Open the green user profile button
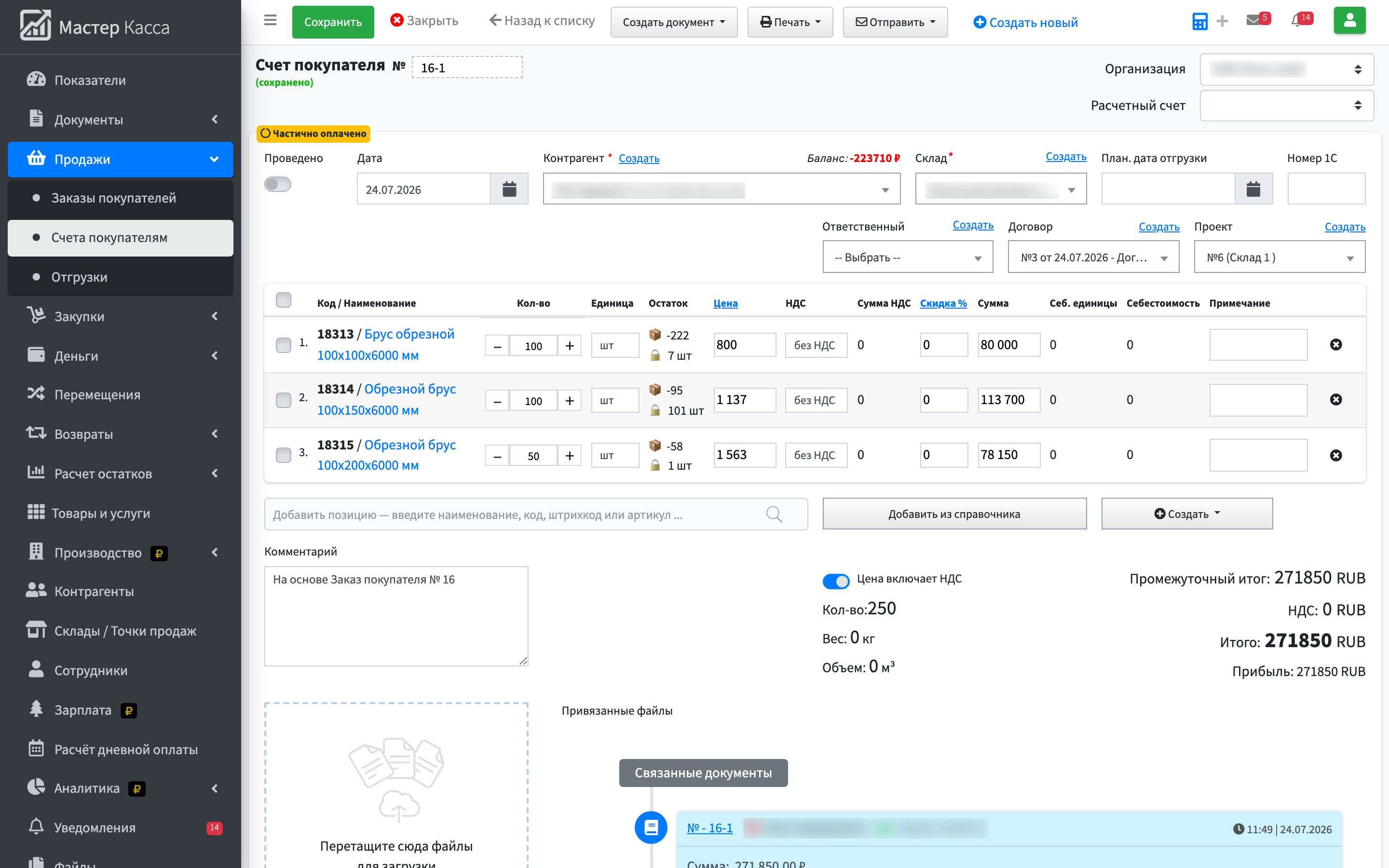This screenshot has width=1389, height=868. [x=1350, y=21]
